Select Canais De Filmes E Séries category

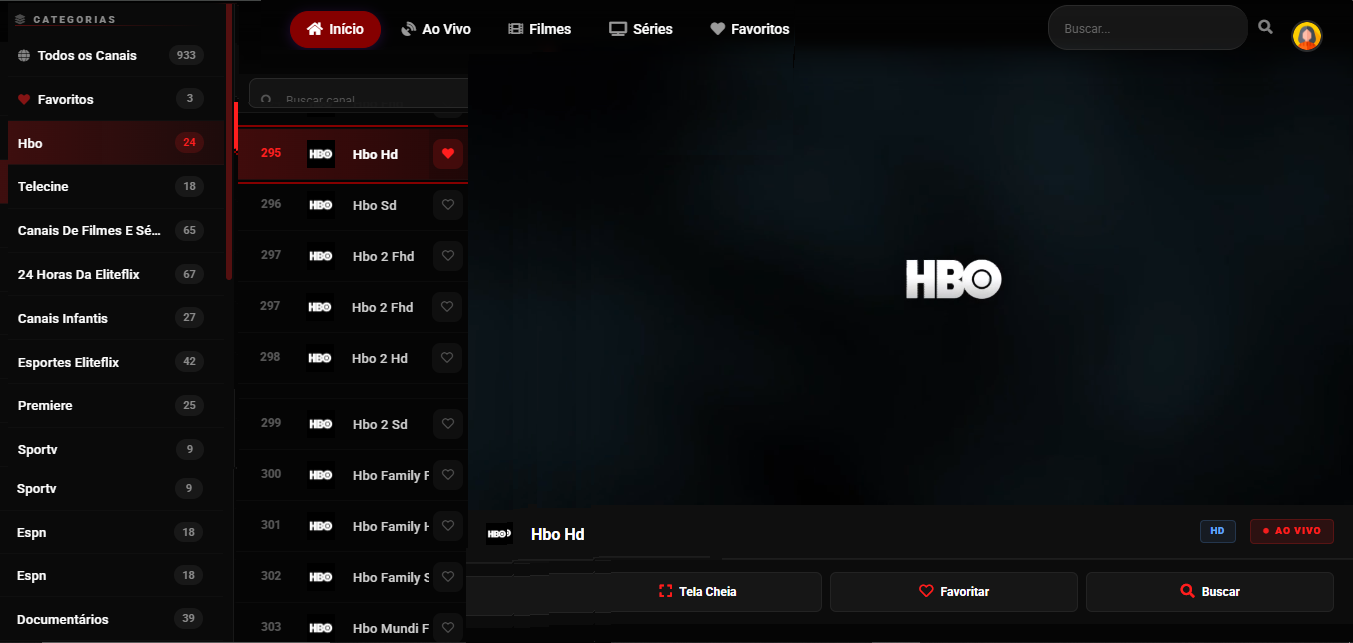115,230
